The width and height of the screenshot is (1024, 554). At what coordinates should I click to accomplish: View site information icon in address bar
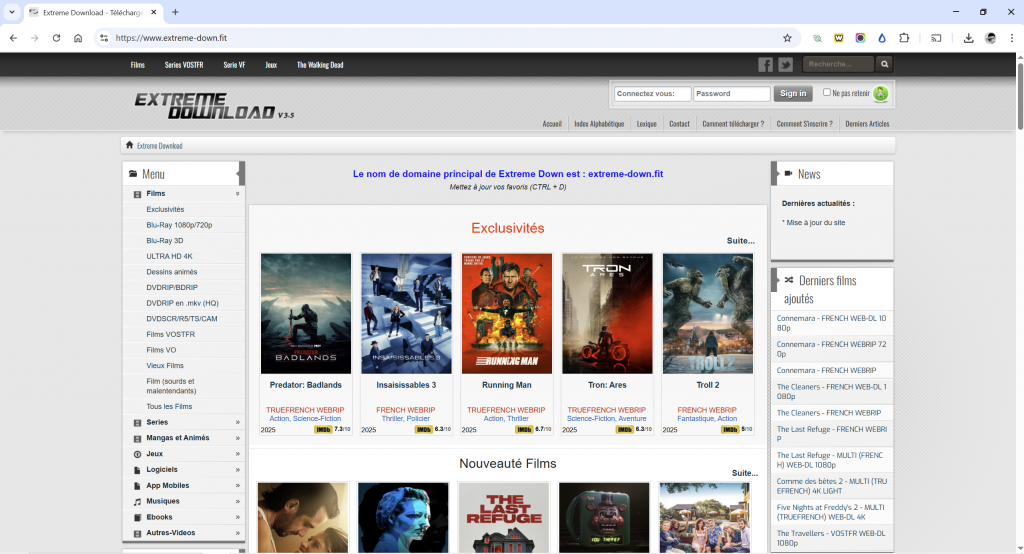pyautogui.click(x=104, y=38)
